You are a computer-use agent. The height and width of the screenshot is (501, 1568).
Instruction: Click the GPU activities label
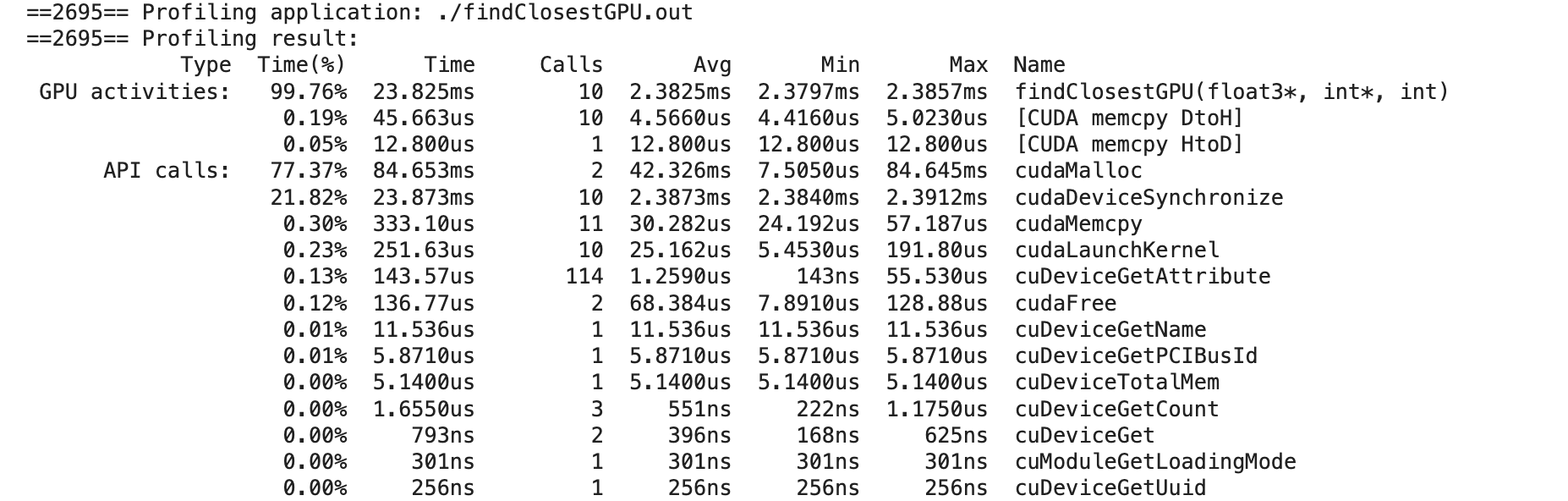[134, 91]
